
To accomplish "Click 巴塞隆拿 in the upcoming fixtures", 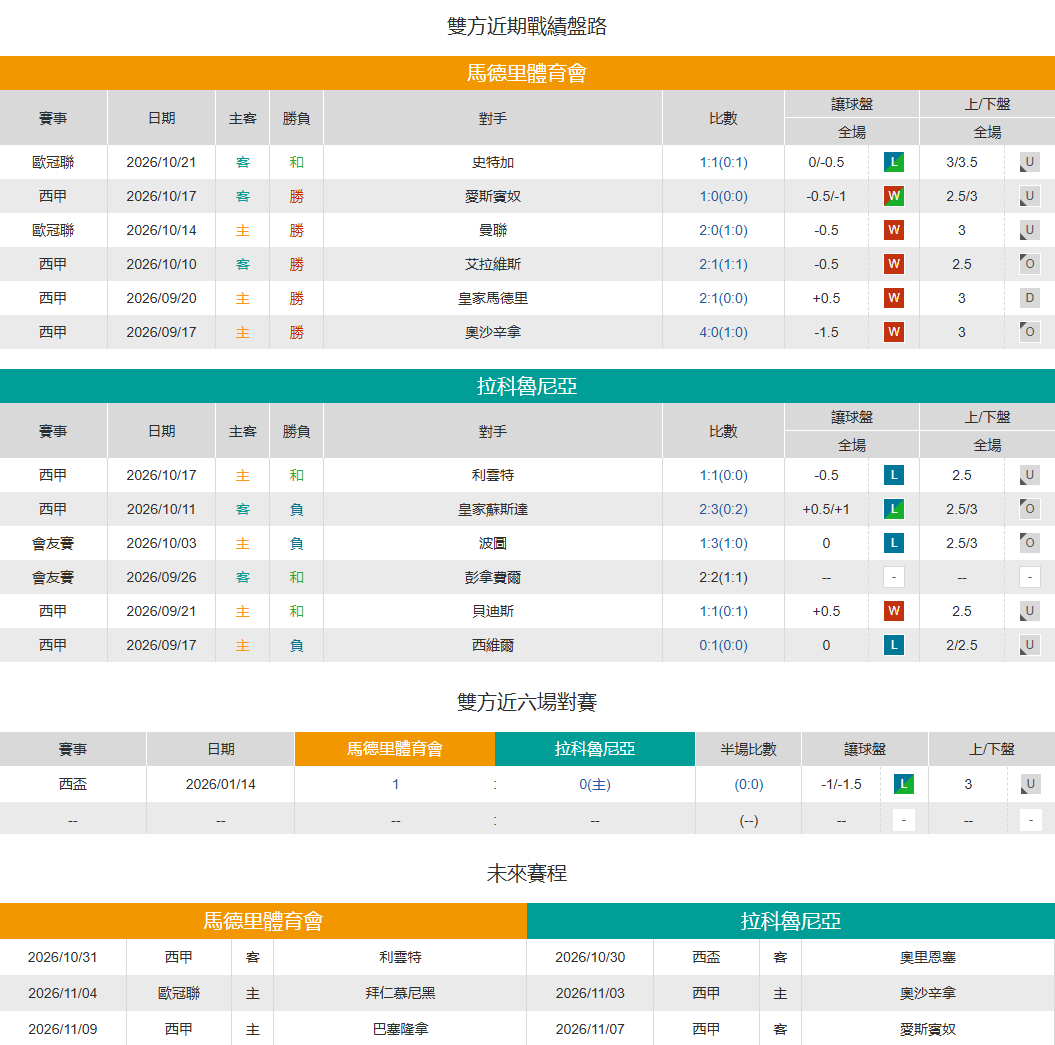I will click(x=400, y=1029).
